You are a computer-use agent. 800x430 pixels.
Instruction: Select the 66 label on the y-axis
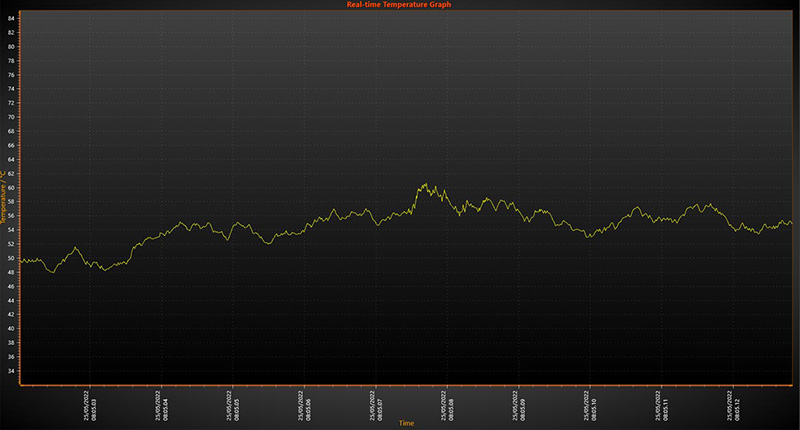(11, 145)
